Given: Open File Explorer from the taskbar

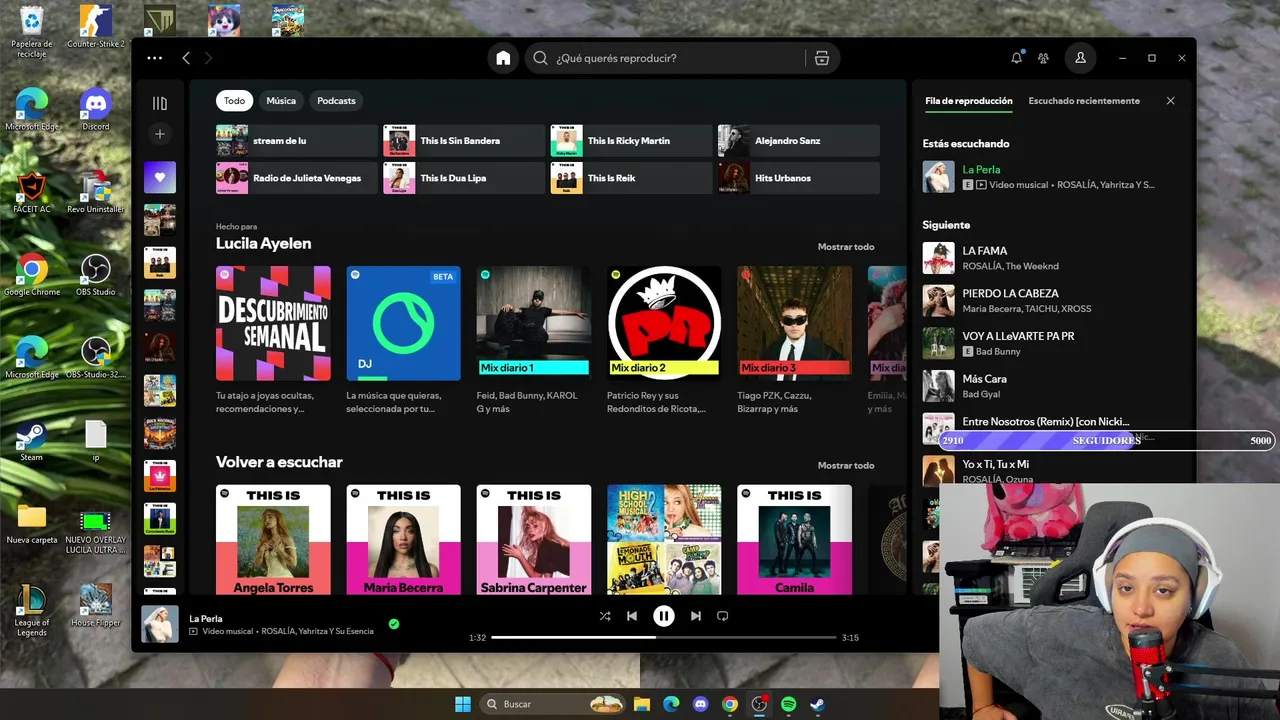Looking at the screenshot, I should click(x=642, y=704).
